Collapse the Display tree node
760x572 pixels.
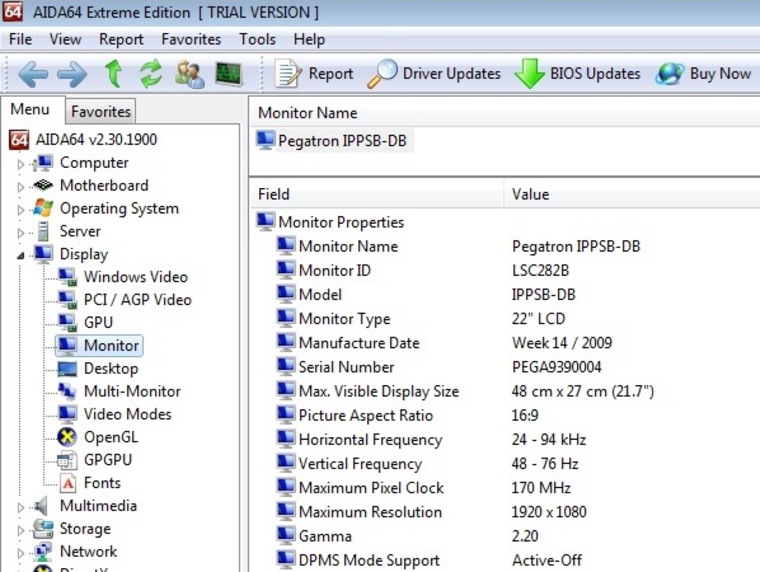click(21, 255)
